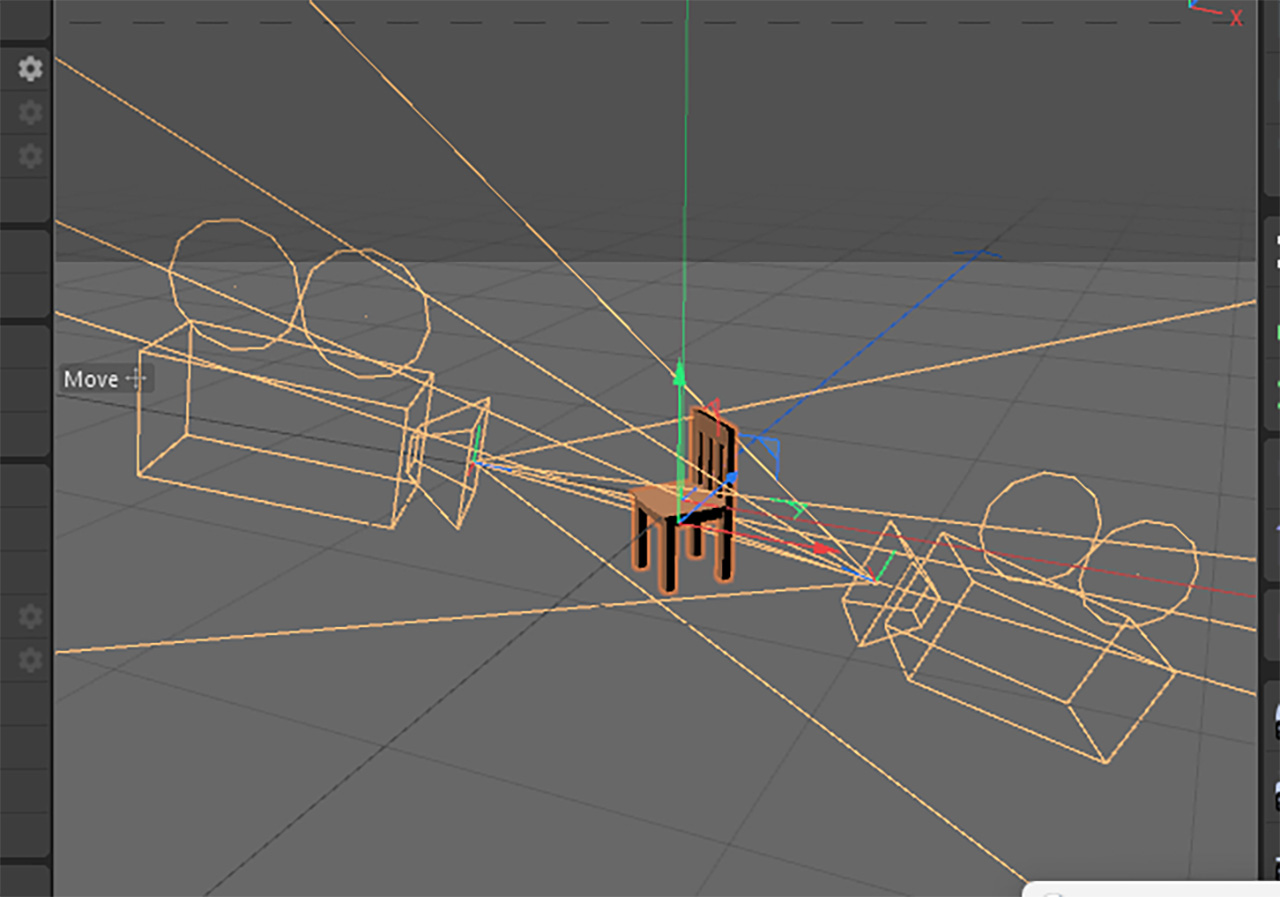Grab the green Y-axis arrow of the gizmo
Screen dimensions: 1280x897
(679, 374)
